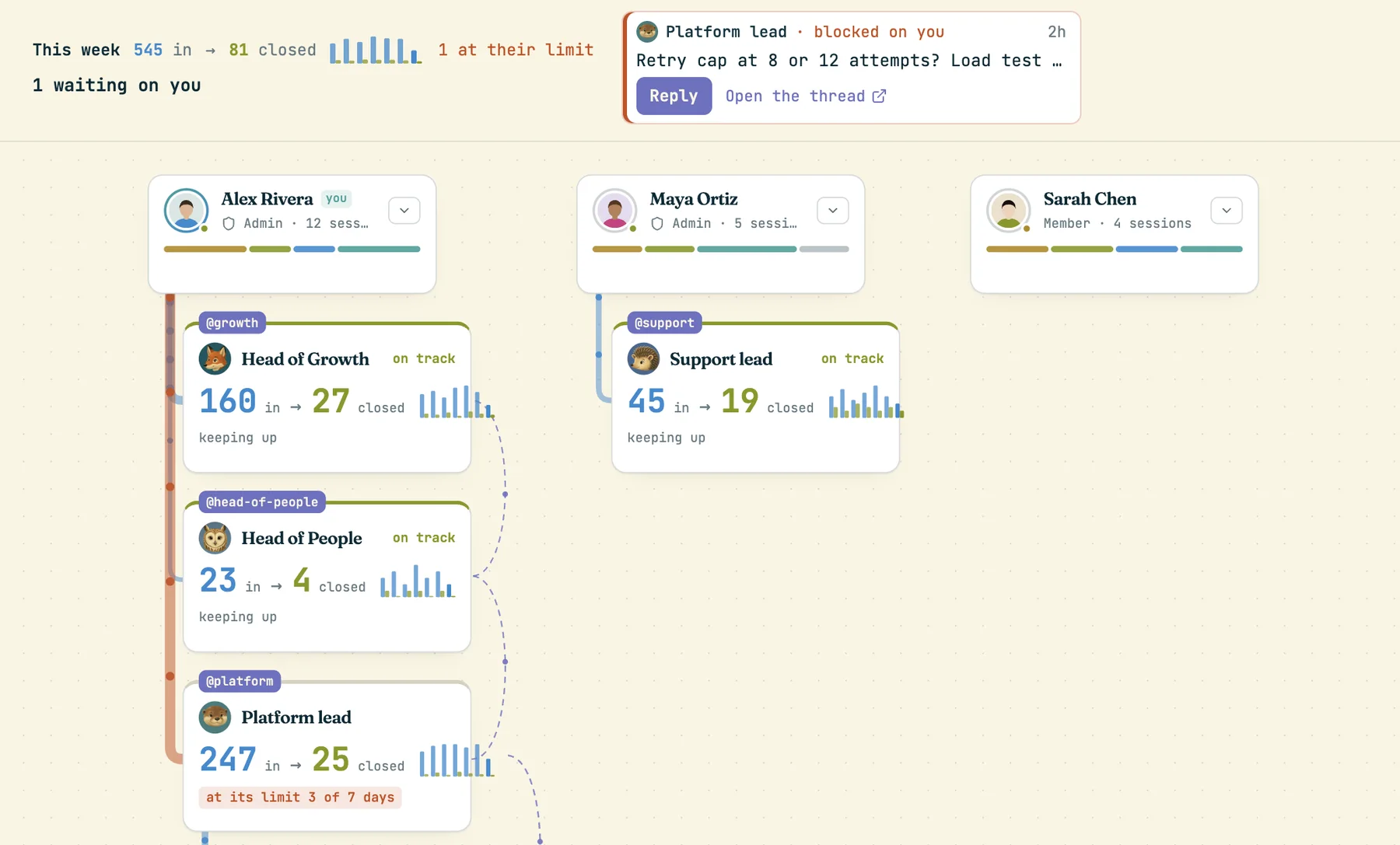The width and height of the screenshot is (1400, 845).
Task: Click the external link icon beside Open the thread
Action: tap(879, 96)
